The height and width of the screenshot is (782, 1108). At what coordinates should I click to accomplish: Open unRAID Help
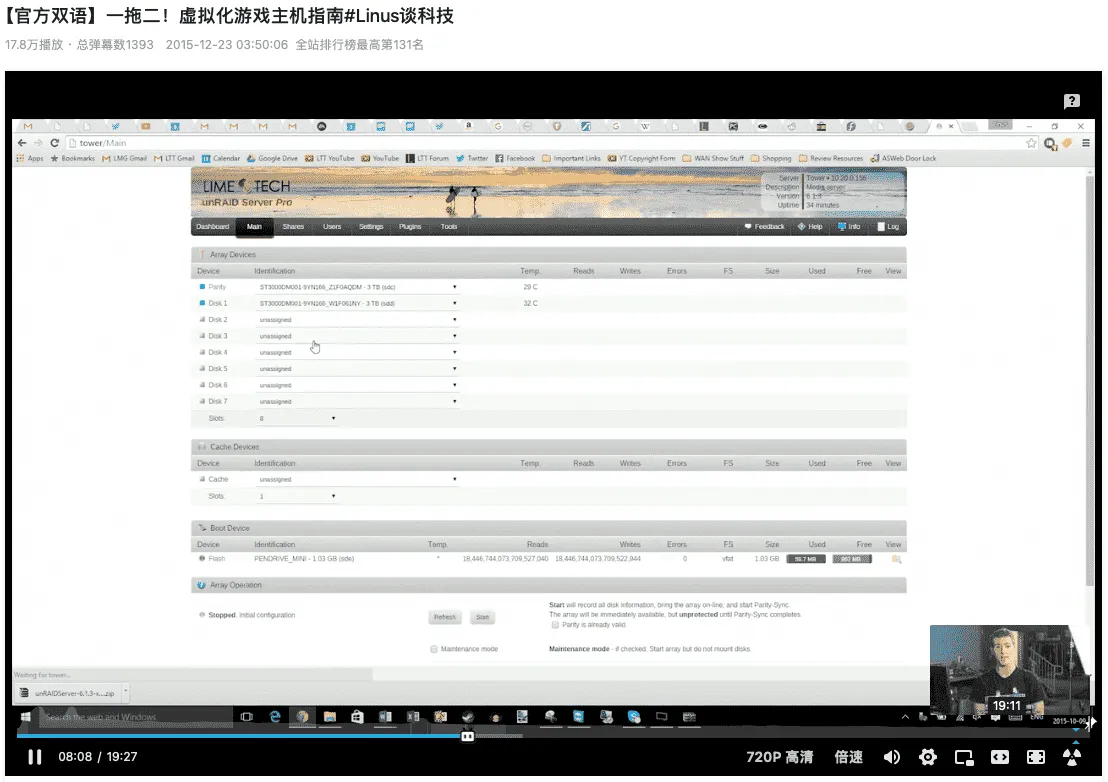[809, 226]
